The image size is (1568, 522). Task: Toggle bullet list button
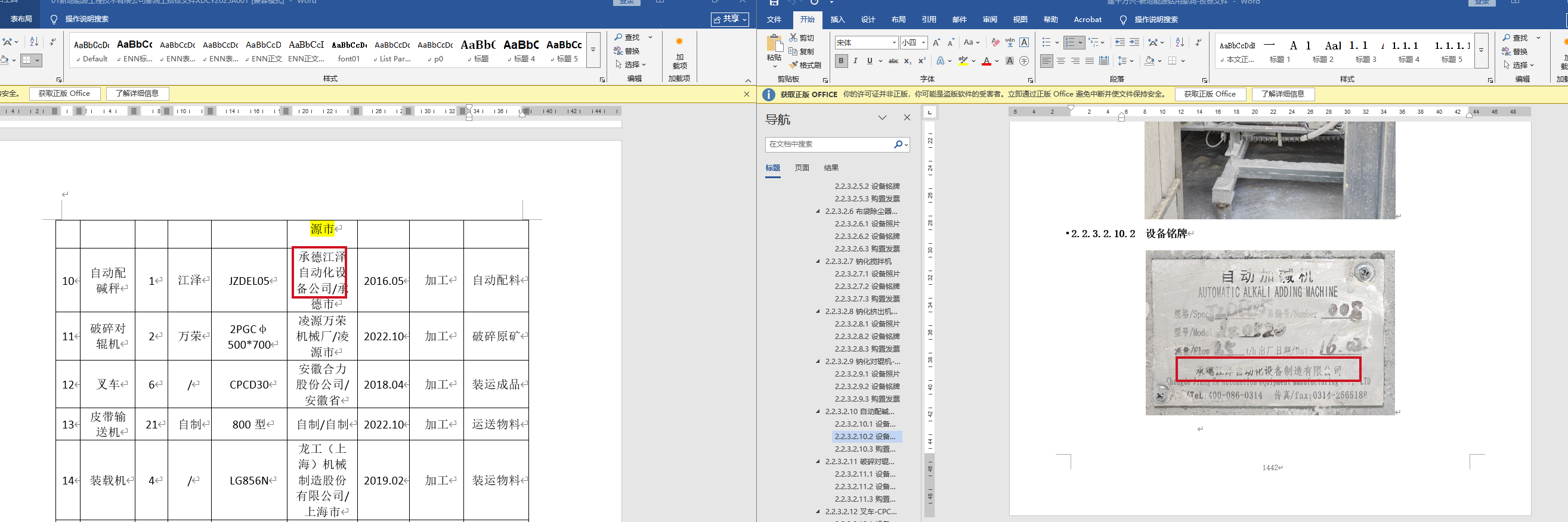[1046, 42]
